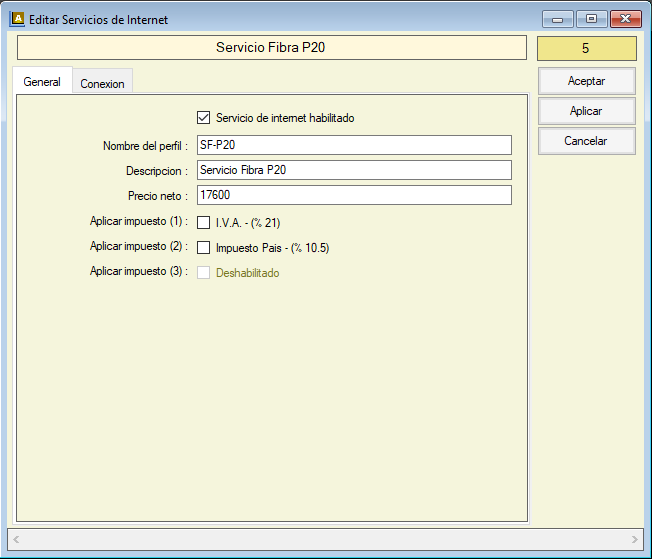Image resolution: width=652 pixels, height=559 pixels.
Task: Click the application icon in the title bar
Action: pos(17,19)
